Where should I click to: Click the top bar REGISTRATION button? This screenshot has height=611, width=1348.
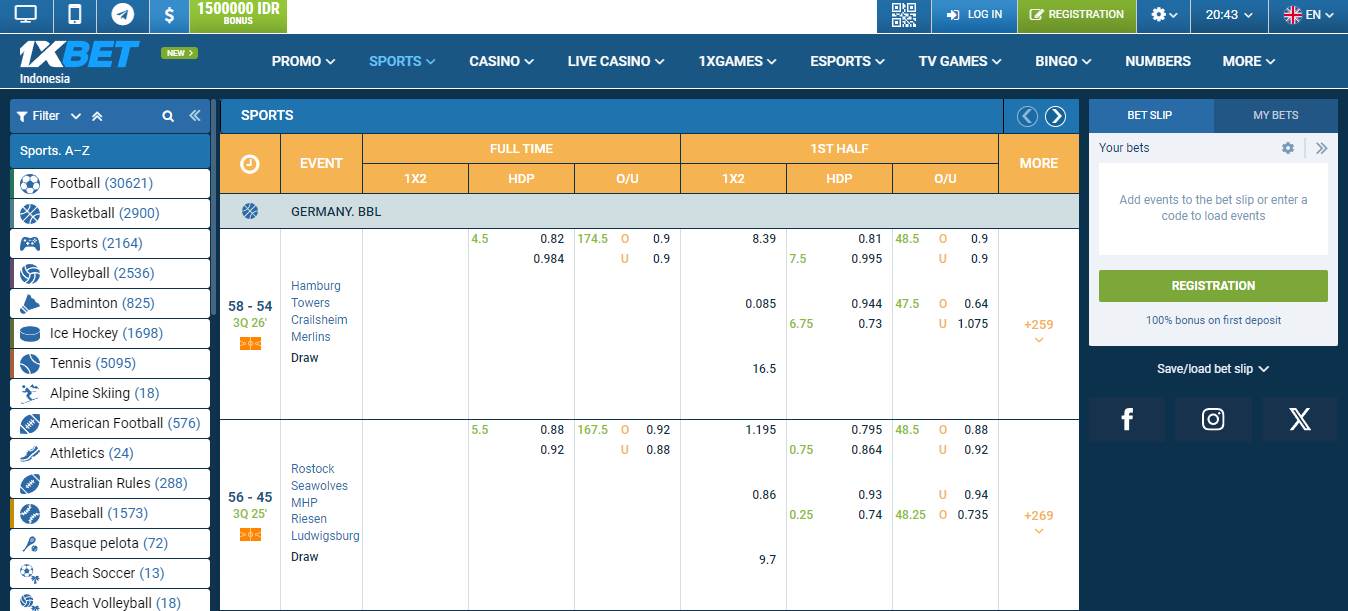click(1077, 15)
